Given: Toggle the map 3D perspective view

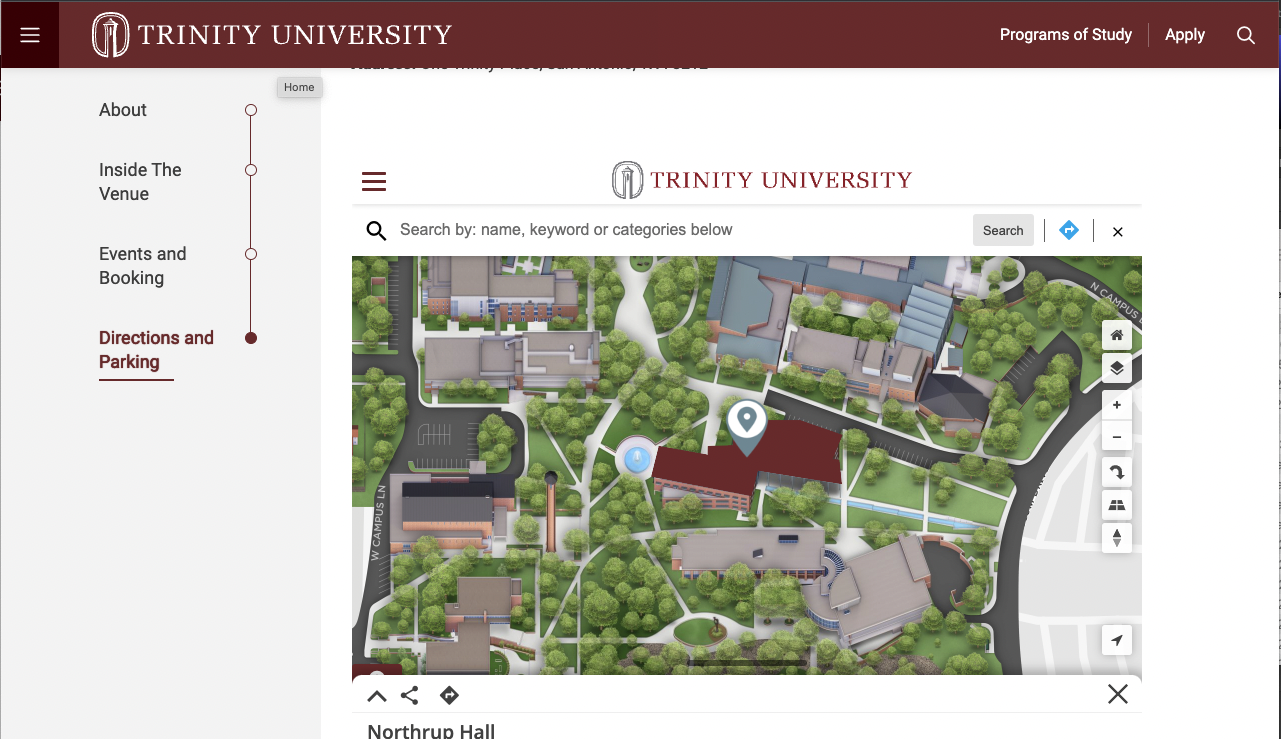Looking at the screenshot, I should (x=1117, y=505).
